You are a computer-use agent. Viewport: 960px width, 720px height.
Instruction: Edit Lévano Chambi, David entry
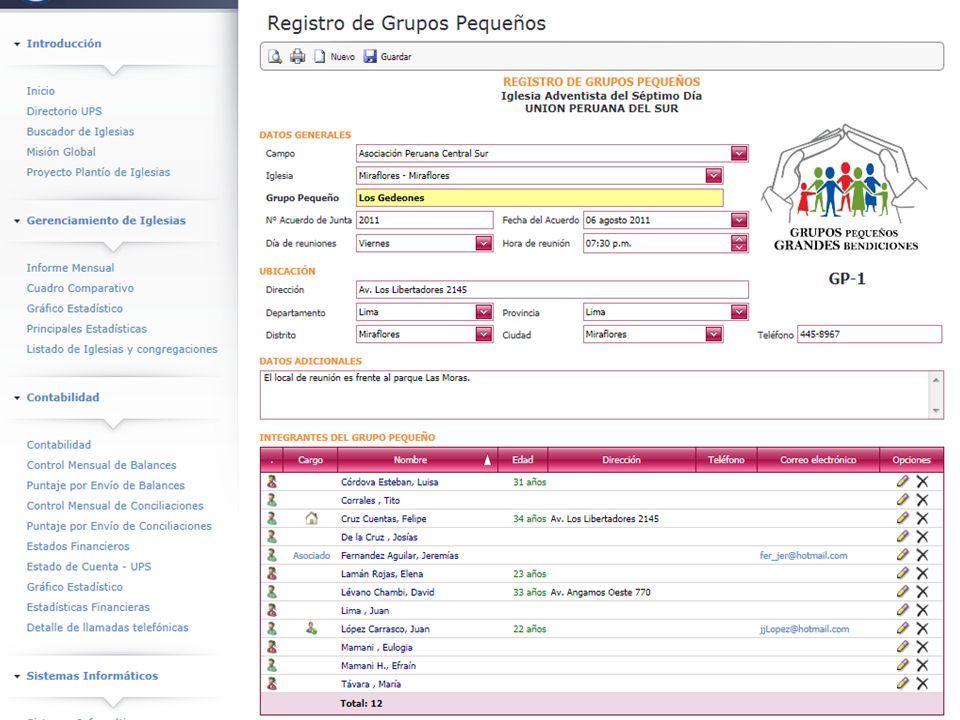coord(902,591)
